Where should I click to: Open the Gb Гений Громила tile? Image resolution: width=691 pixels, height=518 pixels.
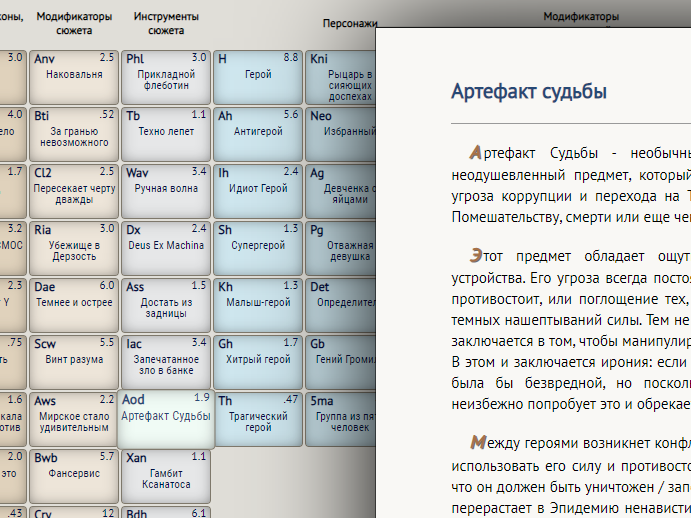(x=341, y=362)
